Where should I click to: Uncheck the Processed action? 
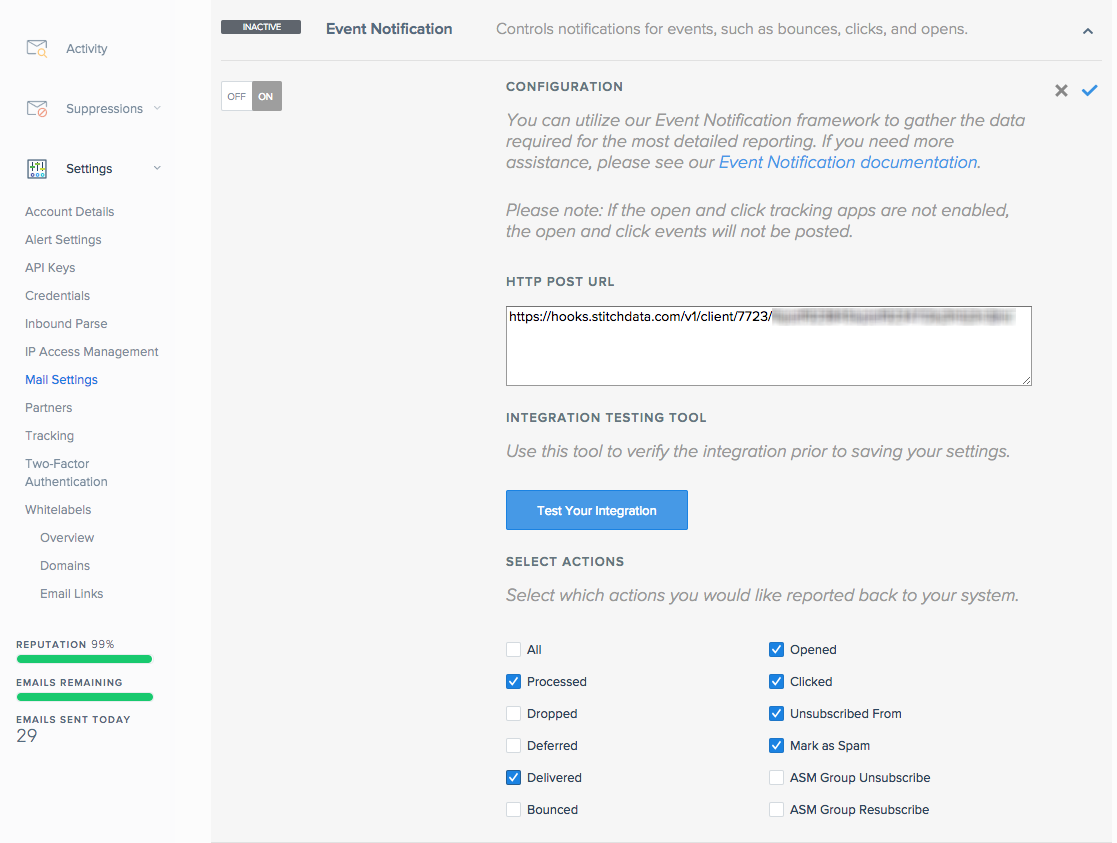(x=513, y=681)
